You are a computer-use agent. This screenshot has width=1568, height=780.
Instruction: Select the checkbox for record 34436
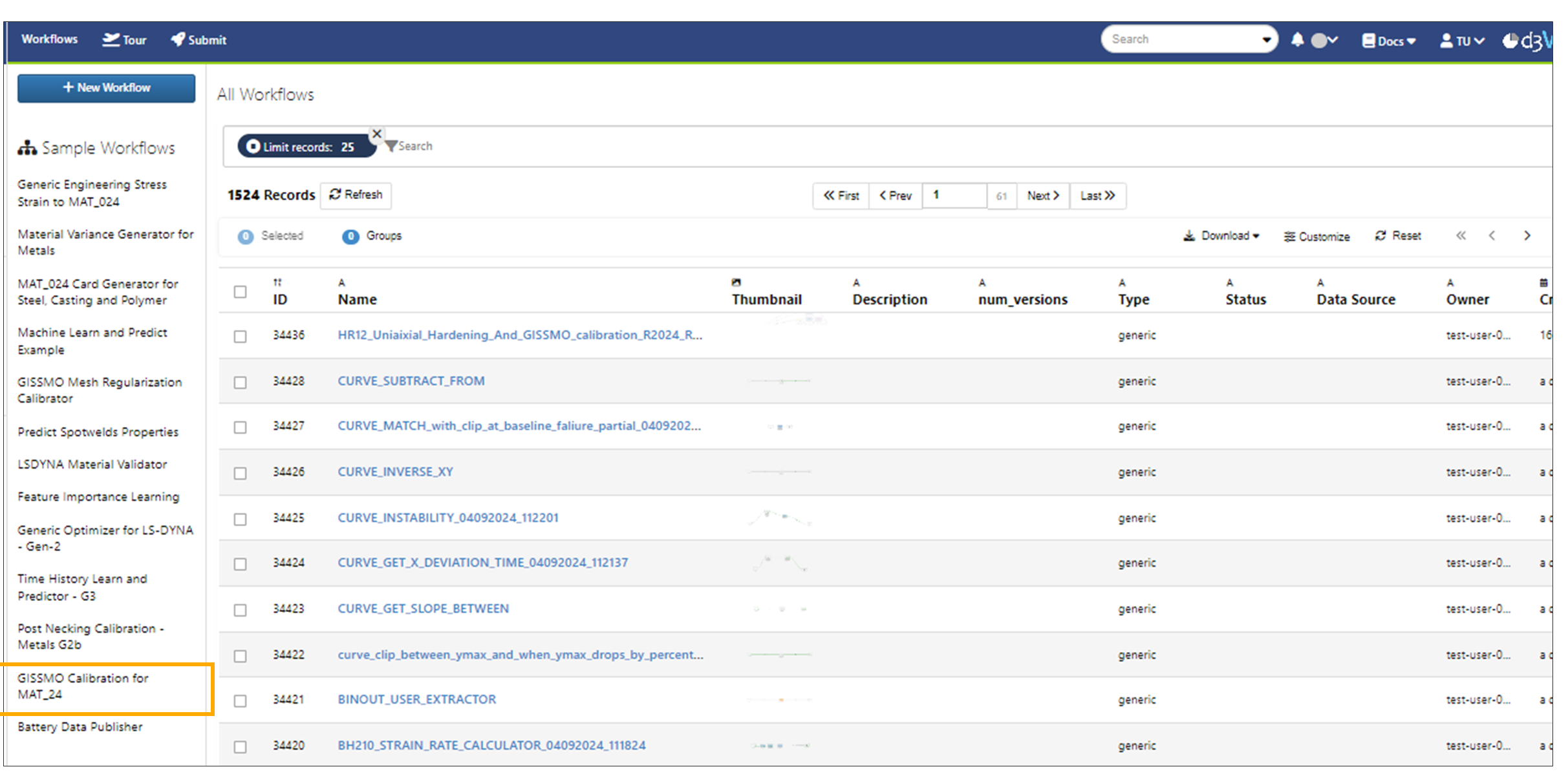240,336
